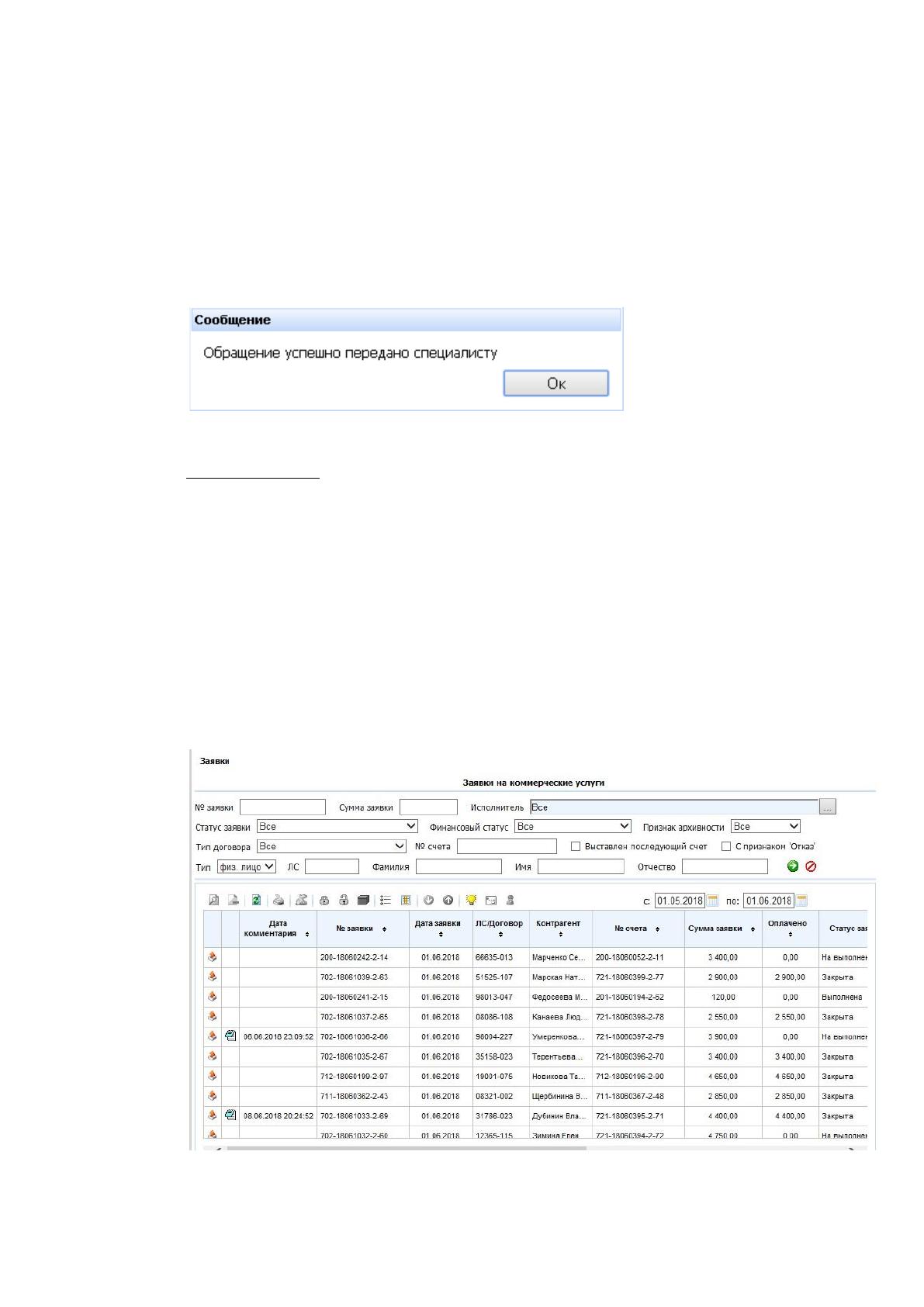The height and width of the screenshot is (1307, 924).
Task: Expand the 'Признак архивности' dropdown
Action: [x=766, y=827]
